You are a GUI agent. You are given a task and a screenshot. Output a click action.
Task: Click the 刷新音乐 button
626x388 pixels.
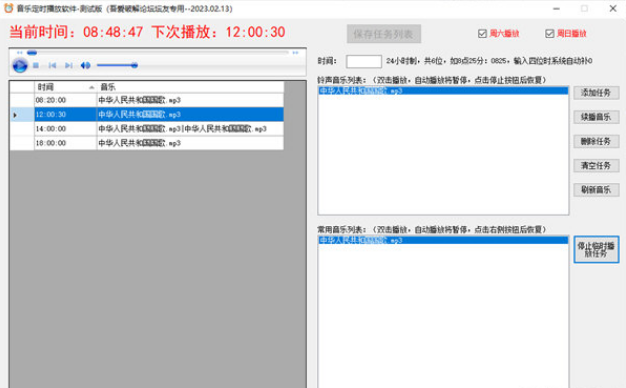pos(596,190)
